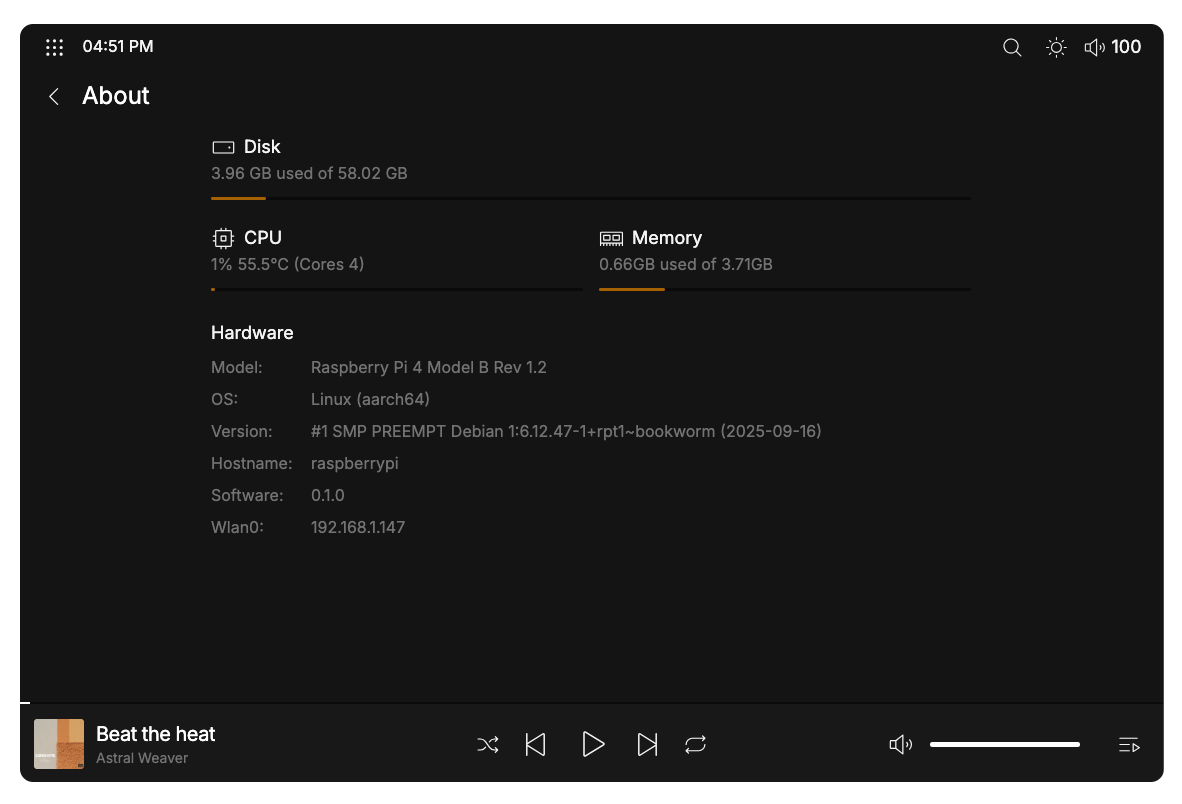The width and height of the screenshot is (1182, 804).
Task: Open the play queue list
Action: click(1129, 744)
